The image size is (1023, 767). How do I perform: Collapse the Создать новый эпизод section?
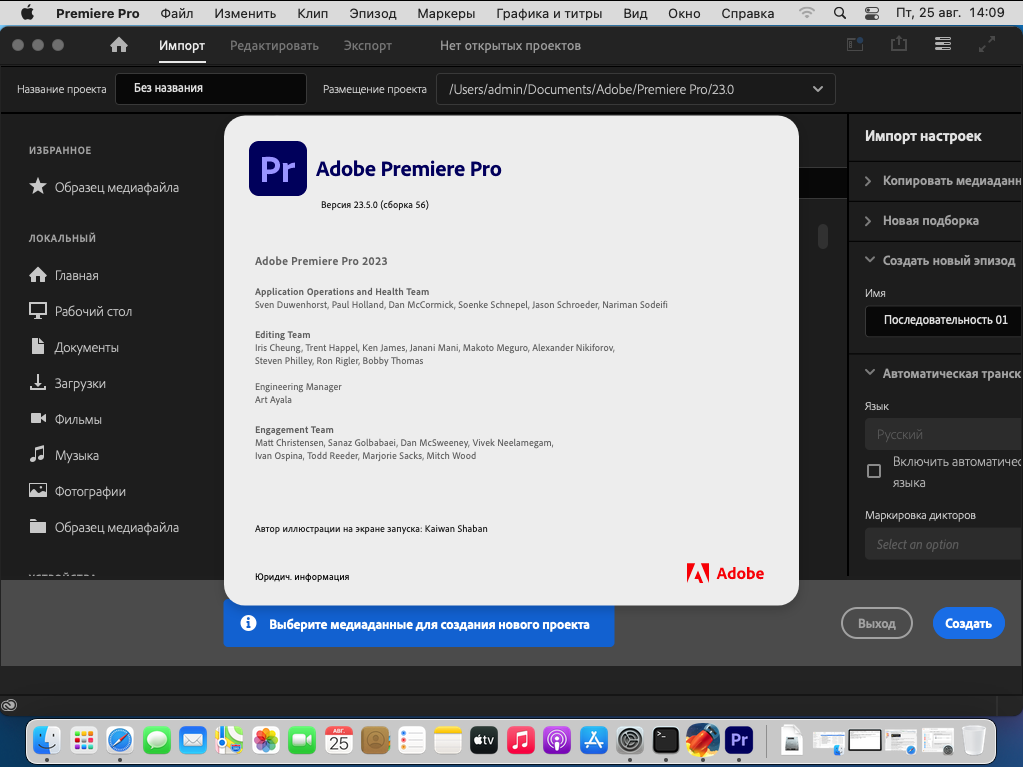tap(940, 260)
